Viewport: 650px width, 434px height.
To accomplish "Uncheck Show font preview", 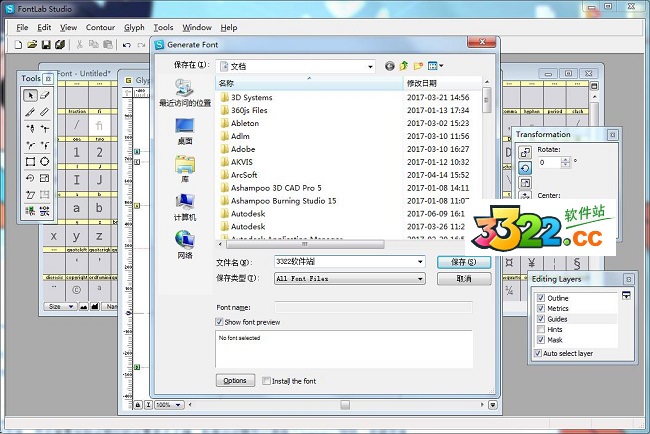I will (219, 322).
